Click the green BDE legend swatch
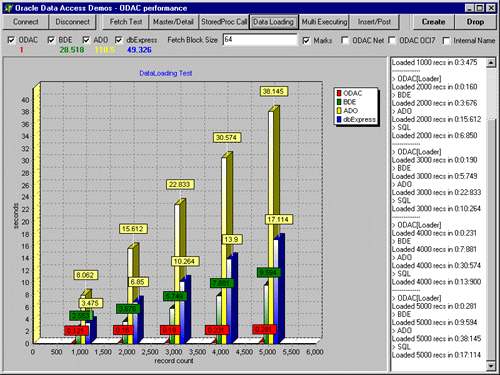The image size is (500, 375). (x=339, y=102)
